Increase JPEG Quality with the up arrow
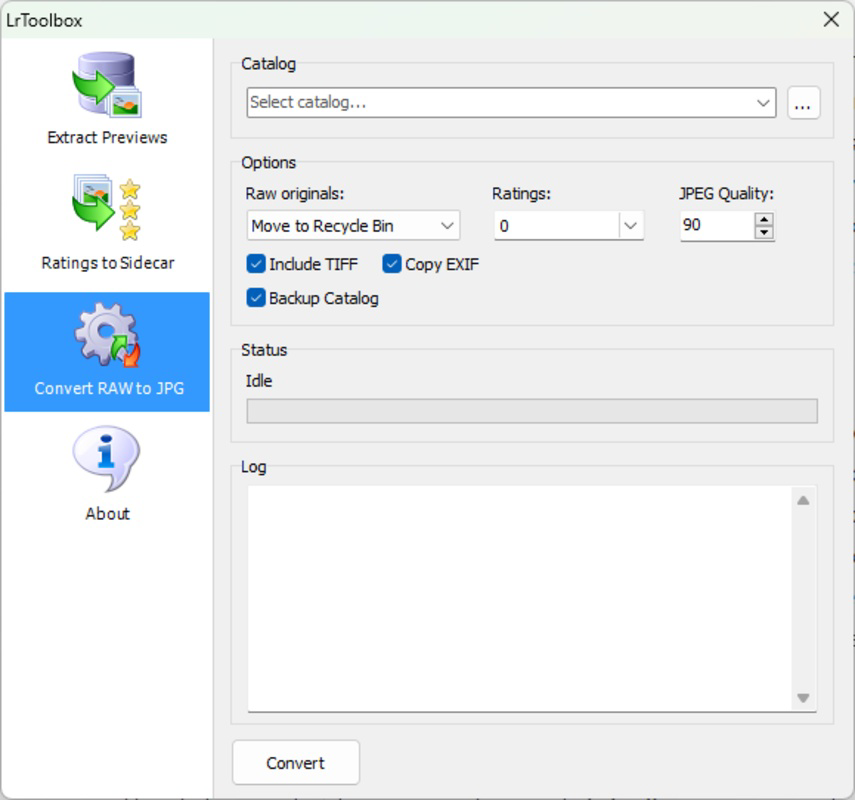Image resolution: width=855 pixels, height=800 pixels. point(764,219)
